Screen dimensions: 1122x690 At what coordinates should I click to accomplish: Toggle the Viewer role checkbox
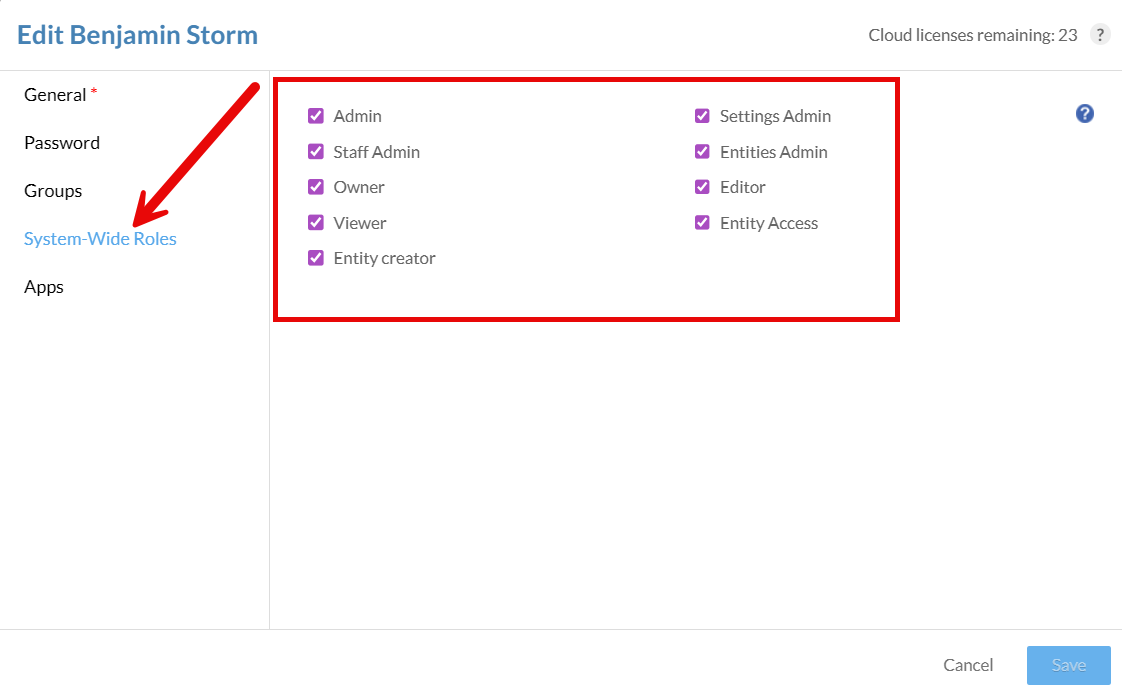[x=316, y=223]
